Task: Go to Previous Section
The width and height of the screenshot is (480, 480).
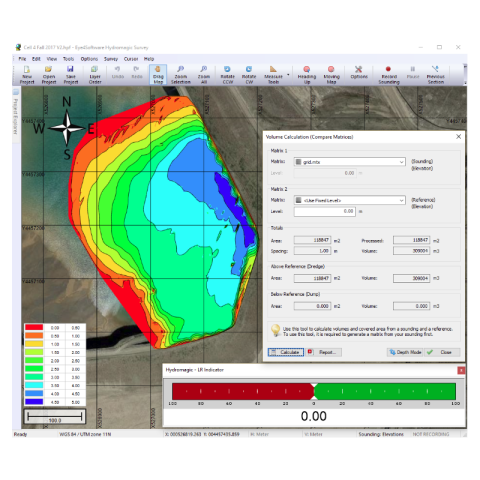Action: pyautogui.click(x=435, y=75)
